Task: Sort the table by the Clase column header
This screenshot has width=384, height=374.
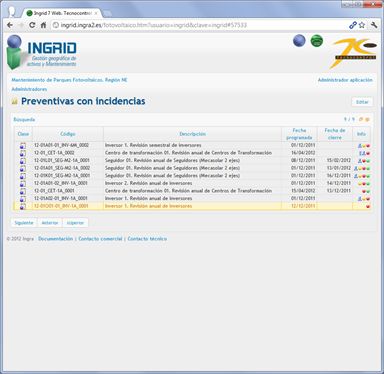Action: [23, 134]
